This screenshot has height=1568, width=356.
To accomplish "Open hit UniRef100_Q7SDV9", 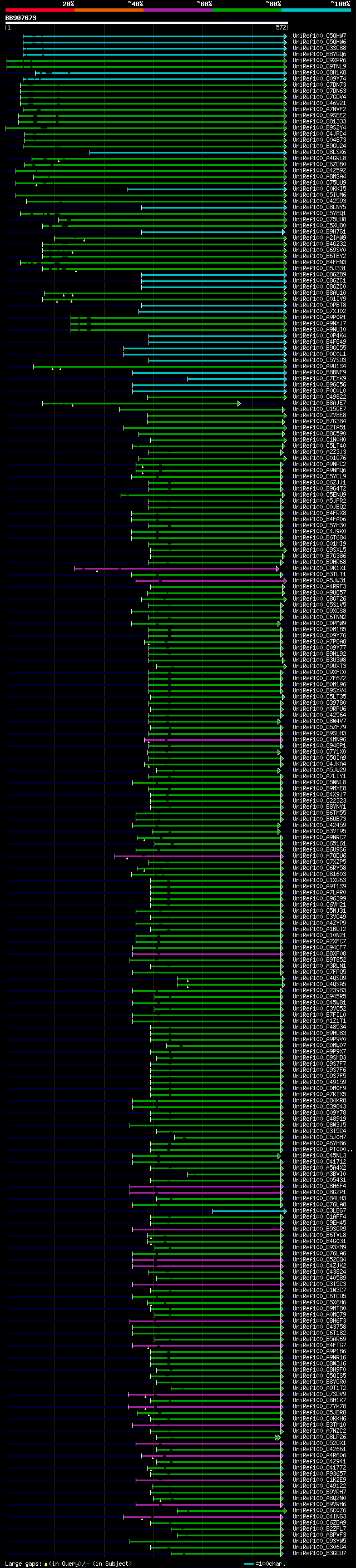I will (x=319, y=1394).
